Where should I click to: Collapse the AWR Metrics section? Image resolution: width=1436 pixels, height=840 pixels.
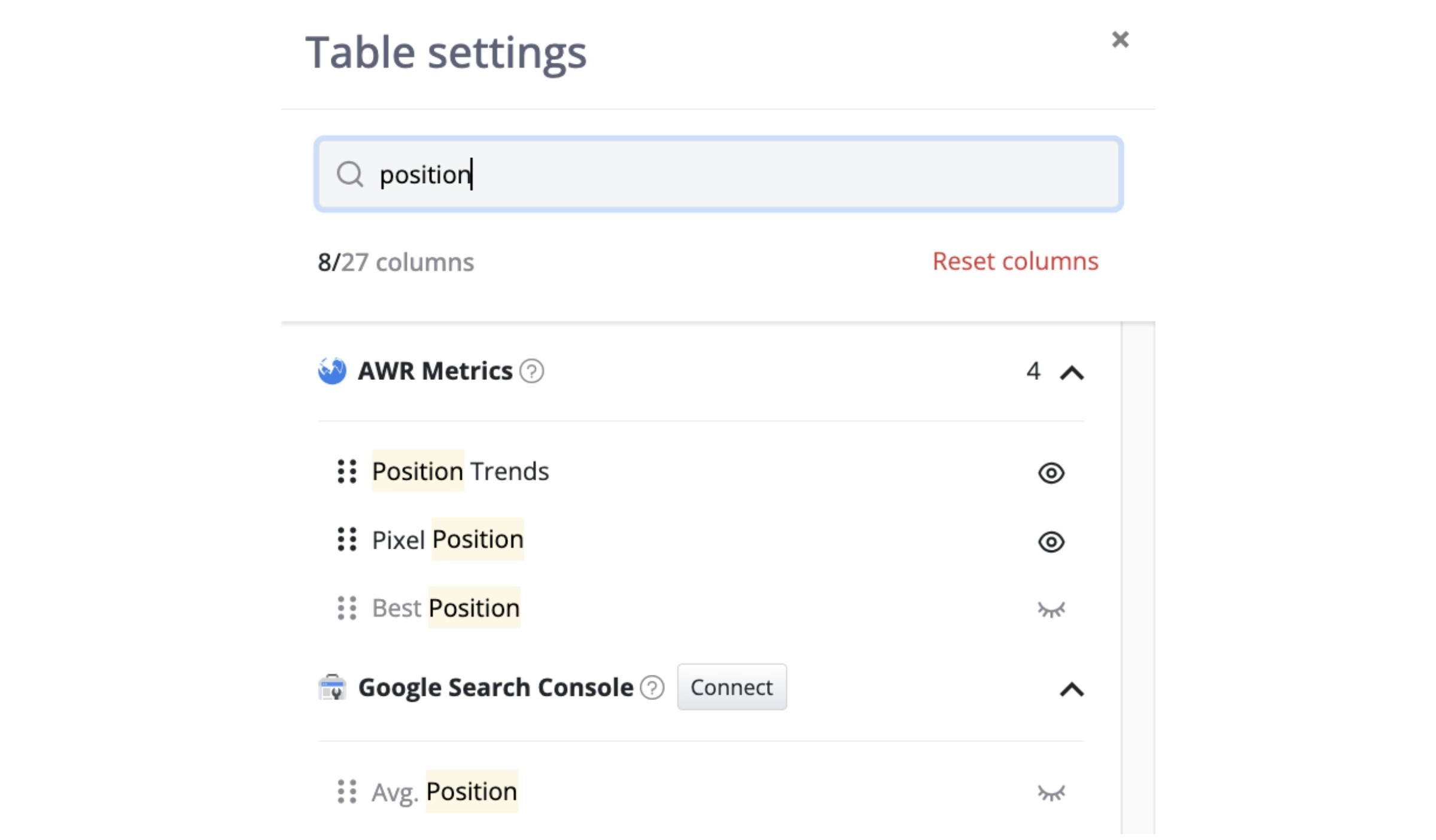click(1072, 373)
